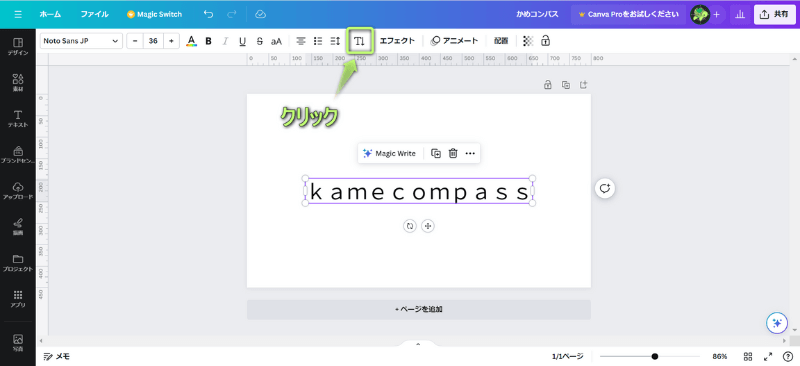Enter fullscreen presentation mode
This screenshot has height=366, width=800.
click(768, 356)
